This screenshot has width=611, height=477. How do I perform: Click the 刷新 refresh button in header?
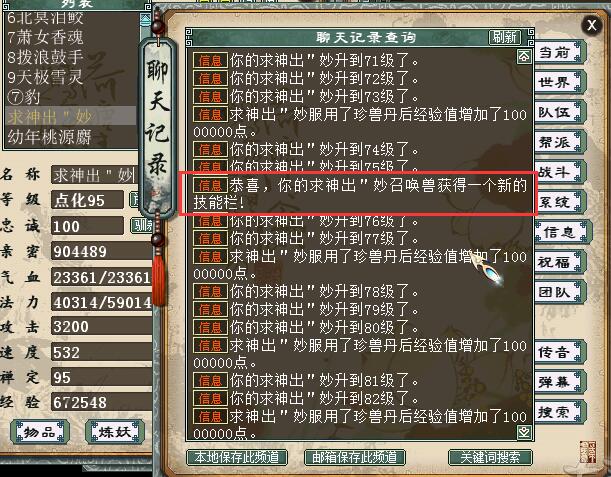pos(505,37)
